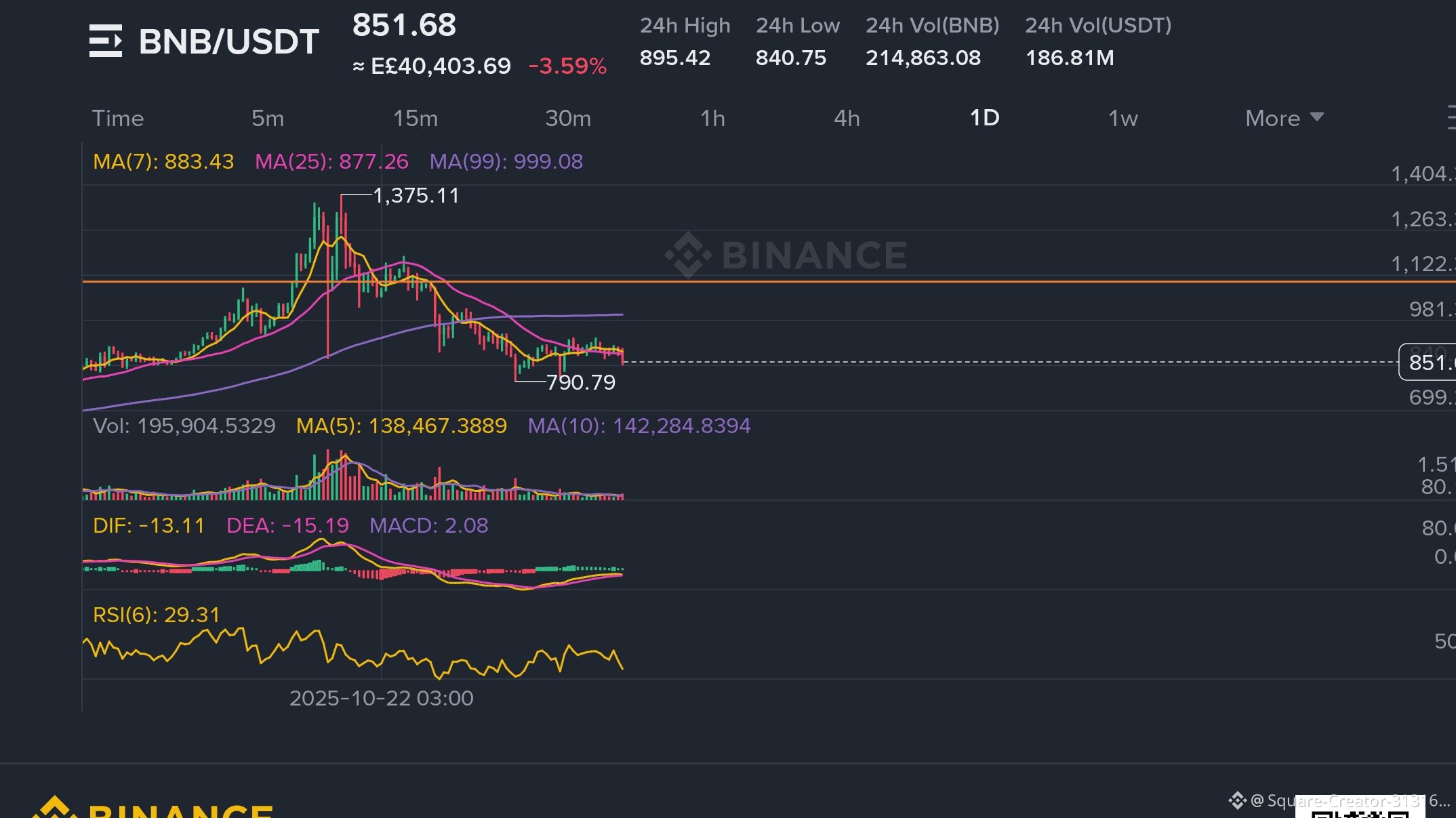Choose the 1h timeframe tab

click(x=712, y=119)
